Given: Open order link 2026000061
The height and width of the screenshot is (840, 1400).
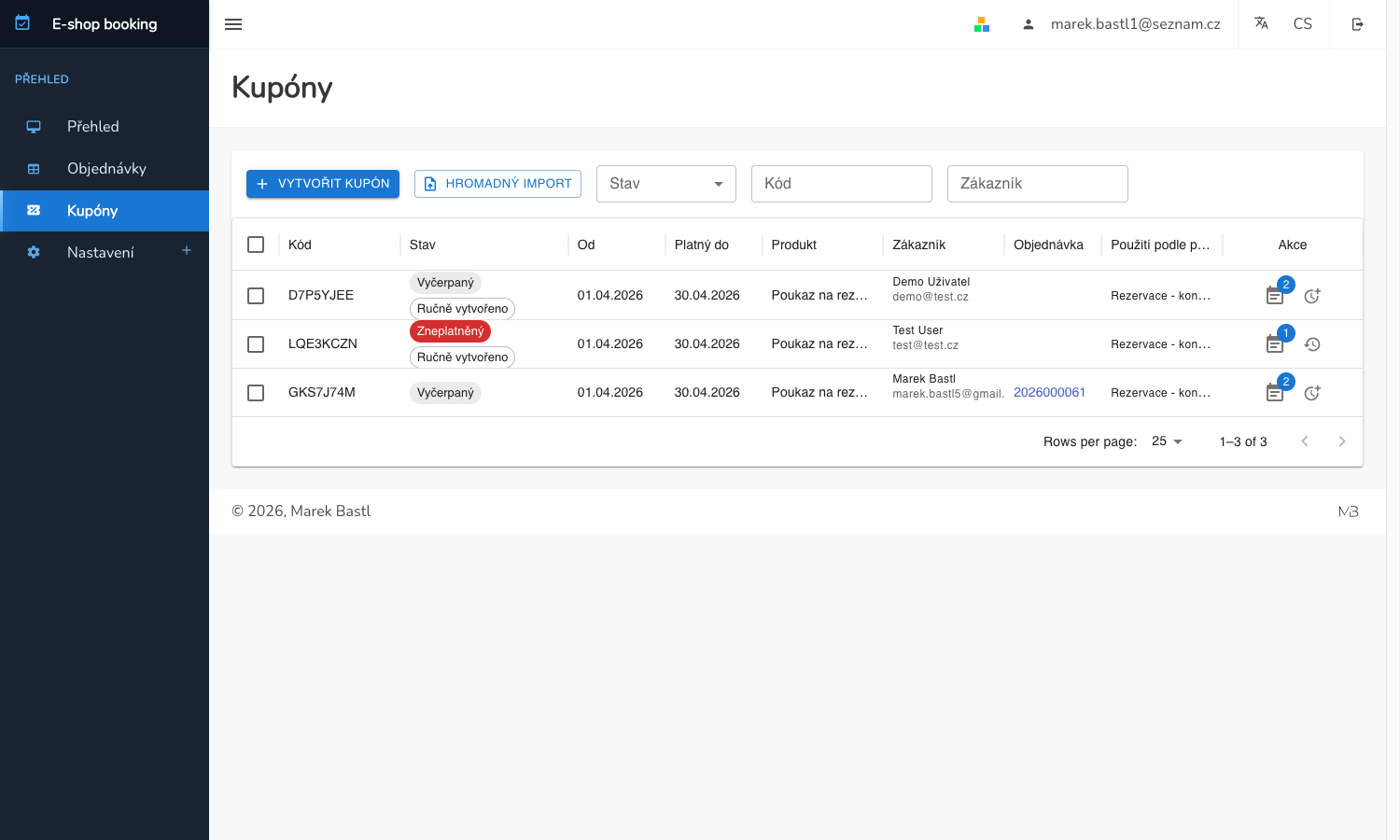Looking at the screenshot, I should [1049, 393].
